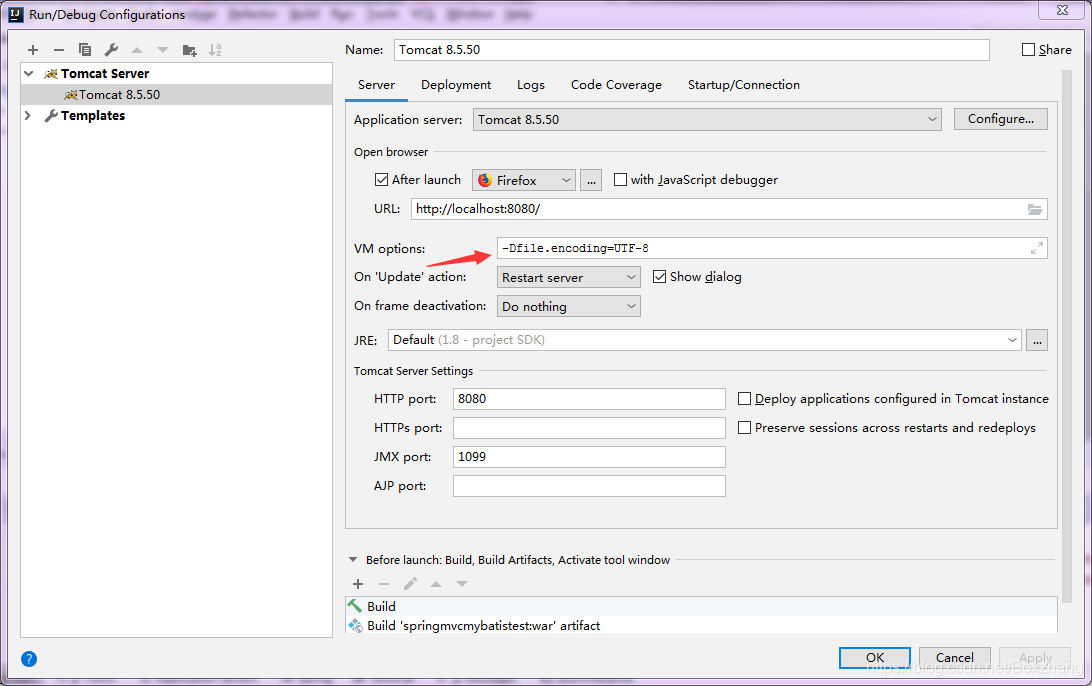Browse the URL with the folder icon
The height and width of the screenshot is (686, 1092).
1035,209
